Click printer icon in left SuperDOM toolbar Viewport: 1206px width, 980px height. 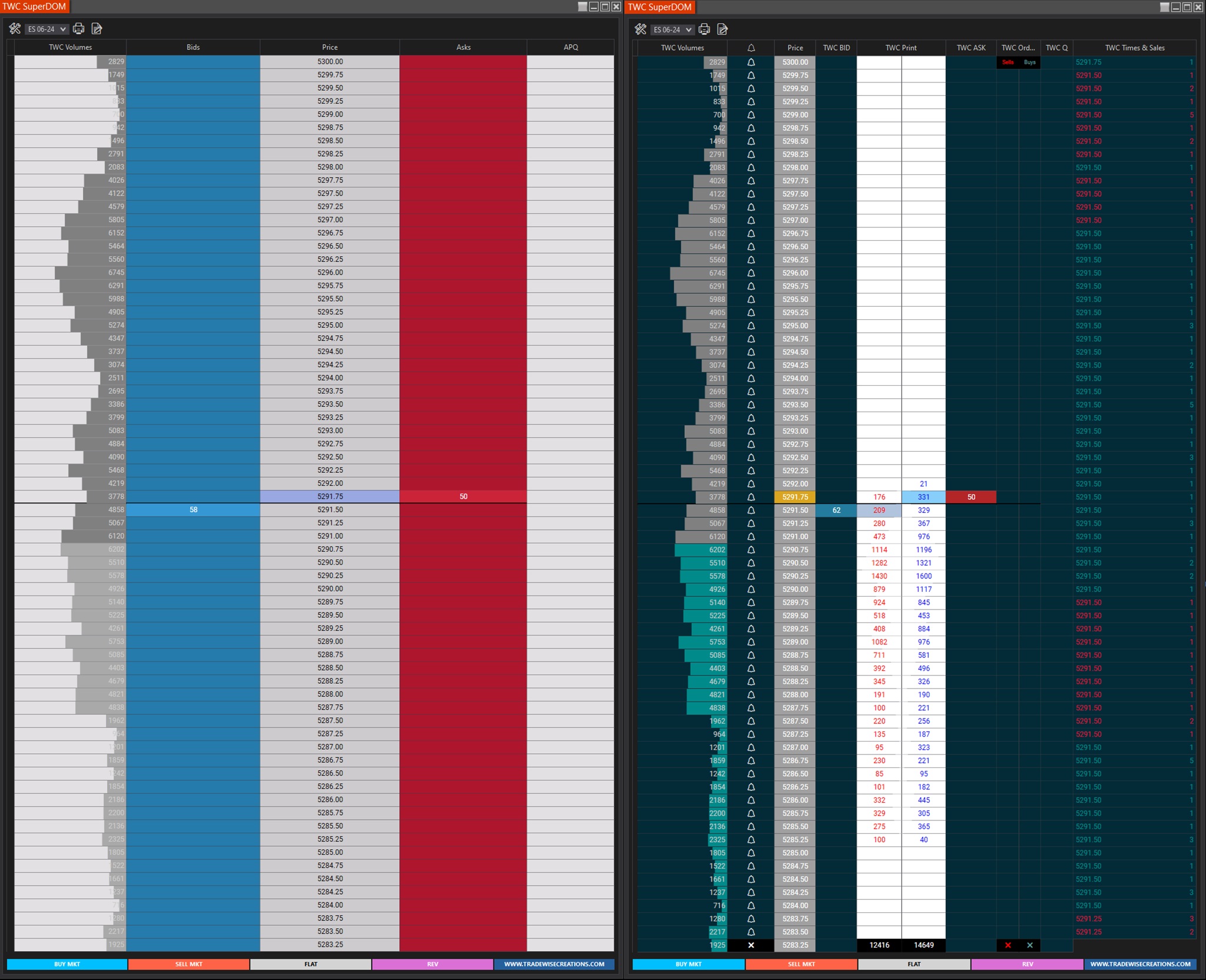pyautogui.click(x=78, y=29)
